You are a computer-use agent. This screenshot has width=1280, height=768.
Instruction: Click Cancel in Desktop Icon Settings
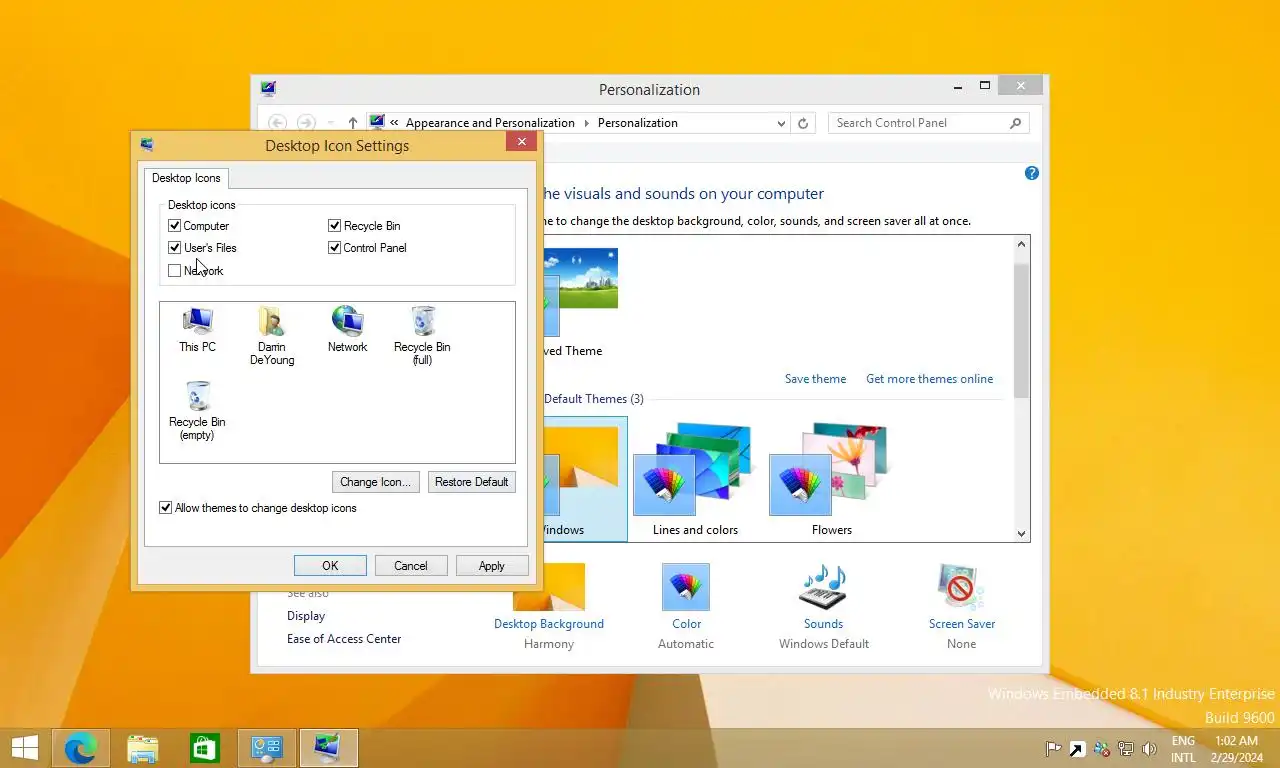point(411,566)
